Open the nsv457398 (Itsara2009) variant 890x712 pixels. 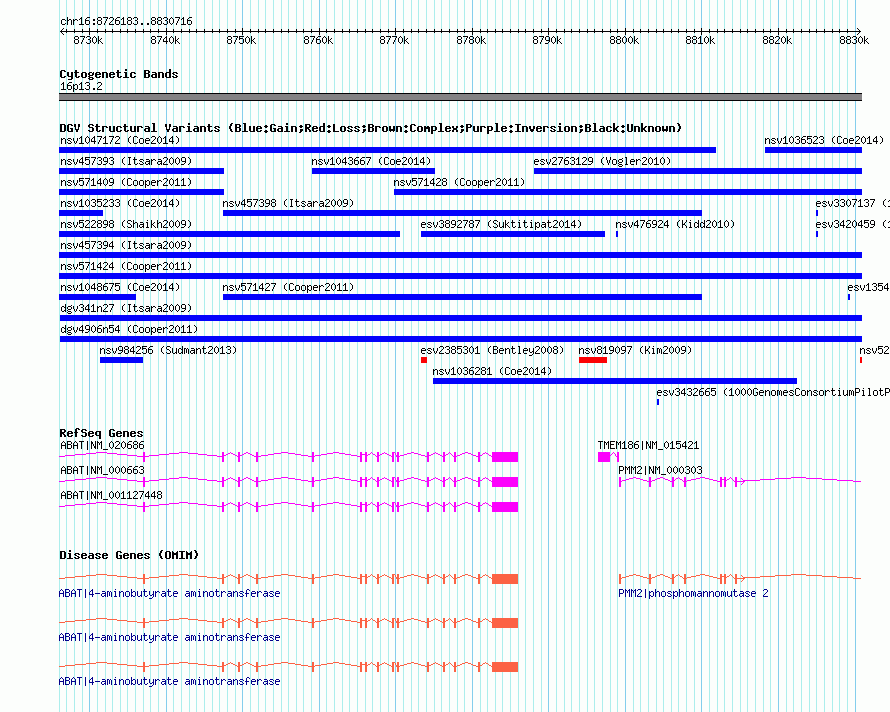[x=462, y=213]
